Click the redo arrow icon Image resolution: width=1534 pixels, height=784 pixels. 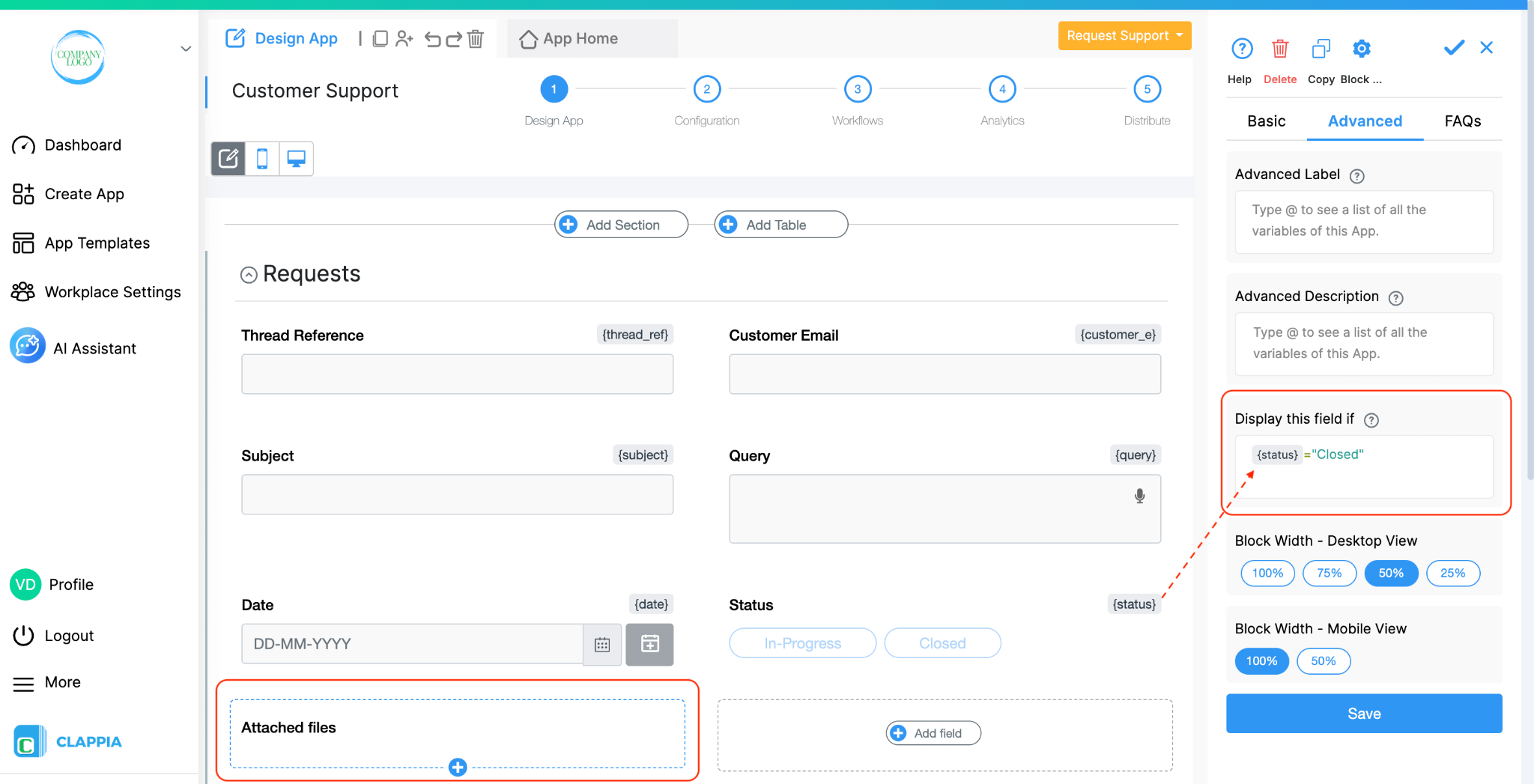454,39
